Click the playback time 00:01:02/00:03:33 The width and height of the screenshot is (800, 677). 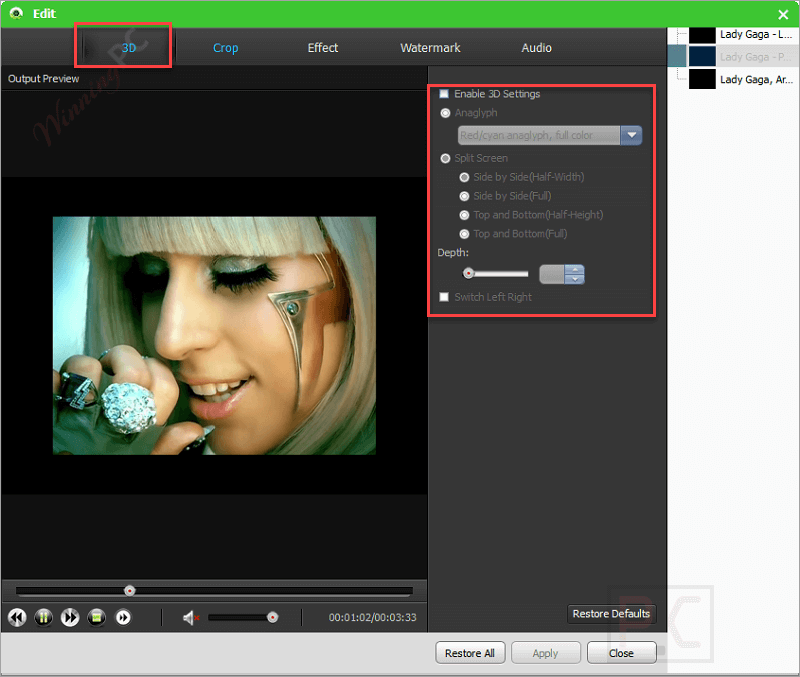[372, 617]
